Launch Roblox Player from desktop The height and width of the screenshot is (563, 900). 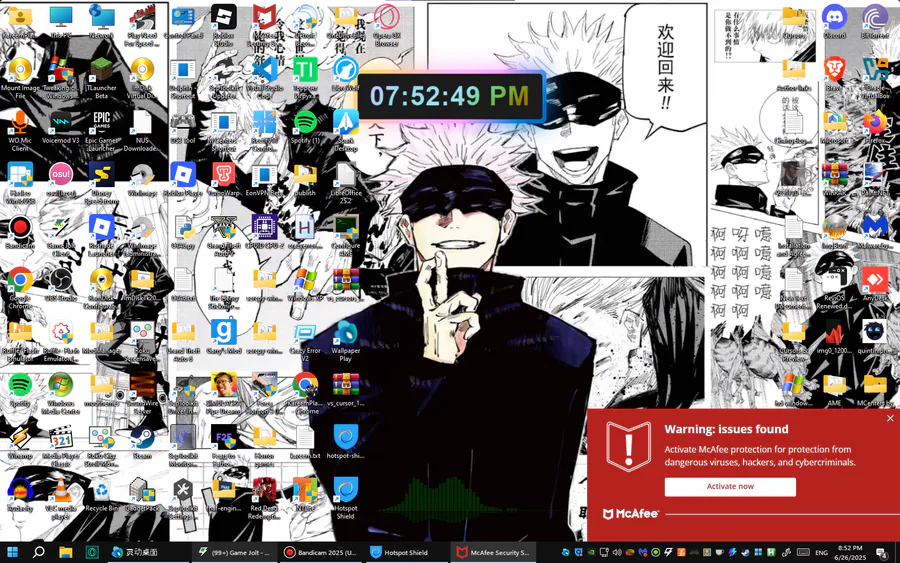coord(183,180)
